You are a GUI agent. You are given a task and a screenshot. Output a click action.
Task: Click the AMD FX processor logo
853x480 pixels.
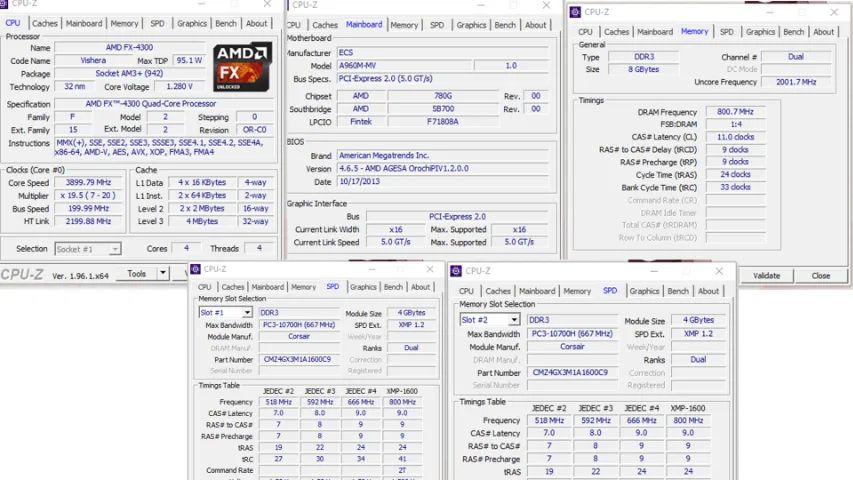pyautogui.click(x=242, y=67)
